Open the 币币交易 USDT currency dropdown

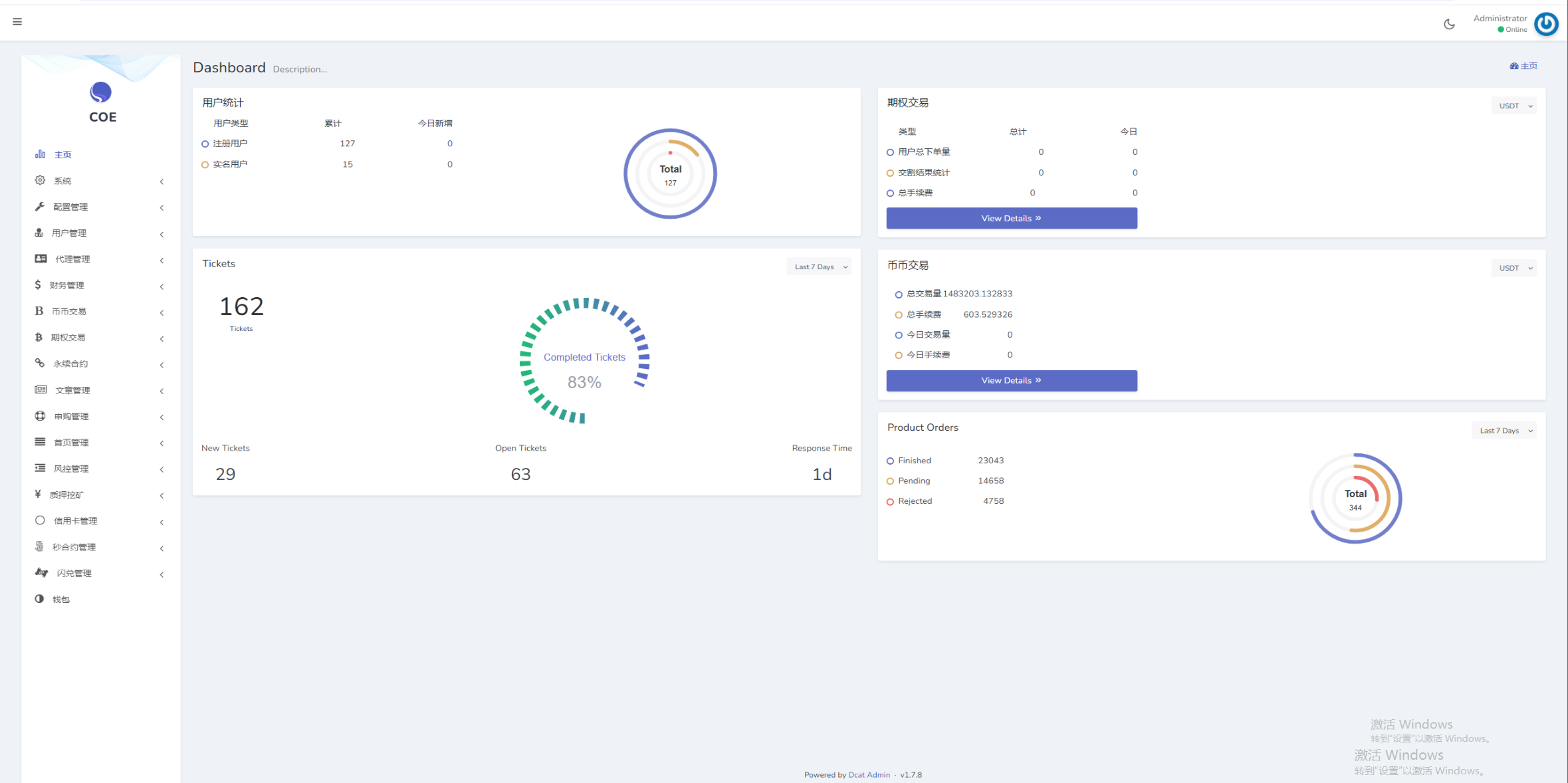(1513, 268)
